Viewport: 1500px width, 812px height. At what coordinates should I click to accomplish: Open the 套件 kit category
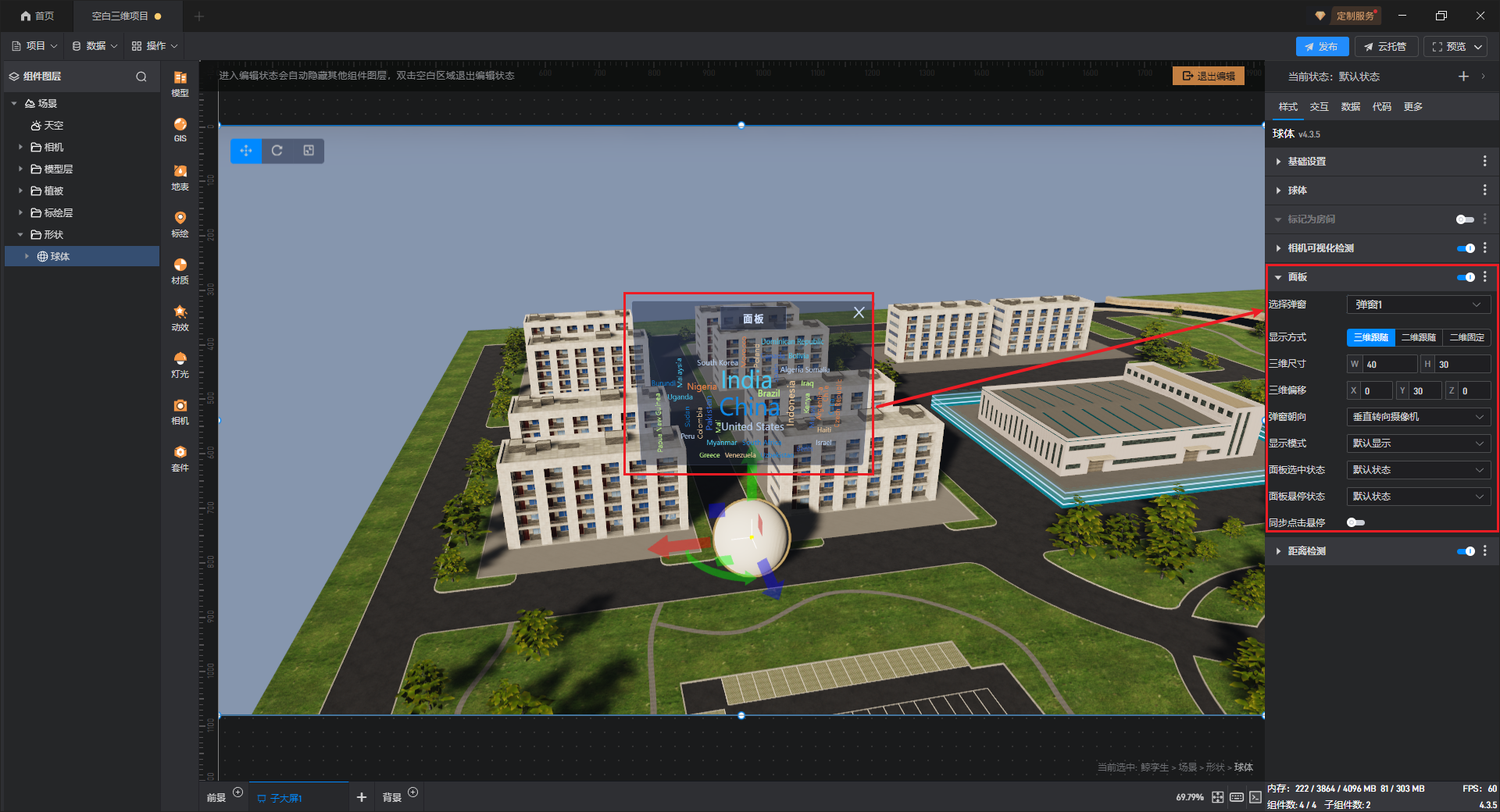[180, 458]
